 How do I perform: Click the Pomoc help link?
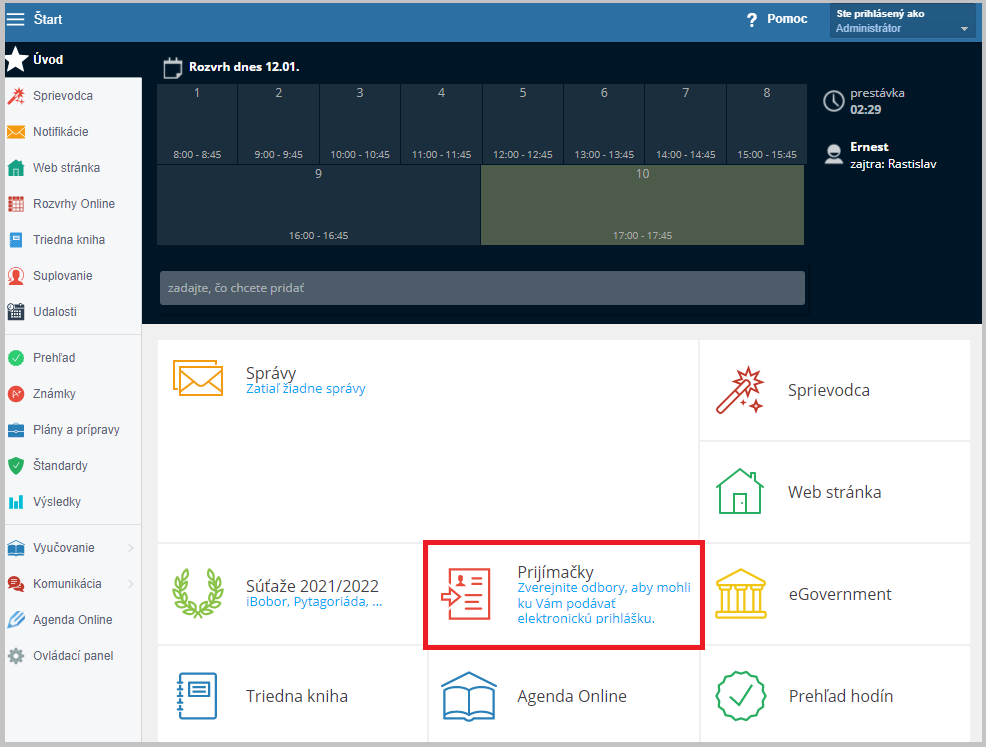787,19
